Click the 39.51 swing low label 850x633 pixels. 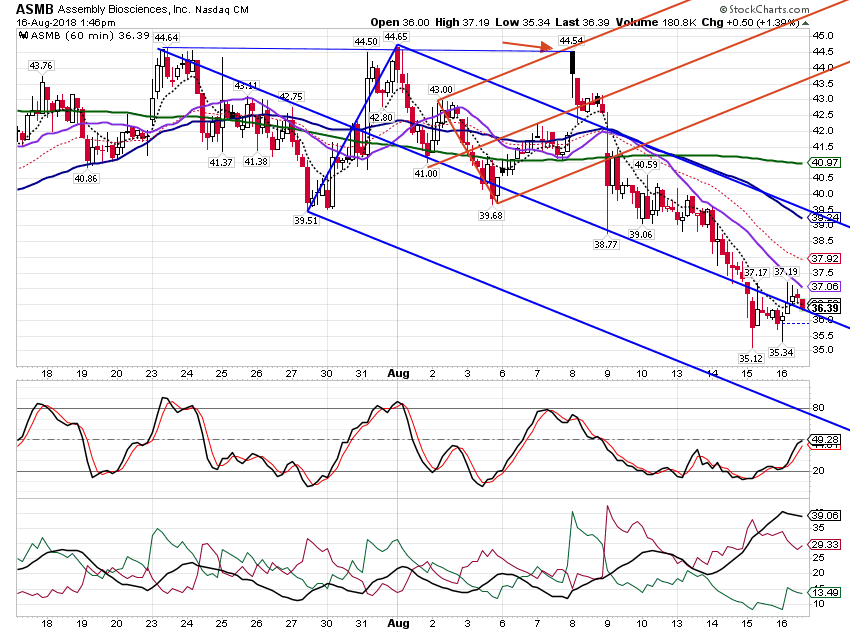(306, 221)
